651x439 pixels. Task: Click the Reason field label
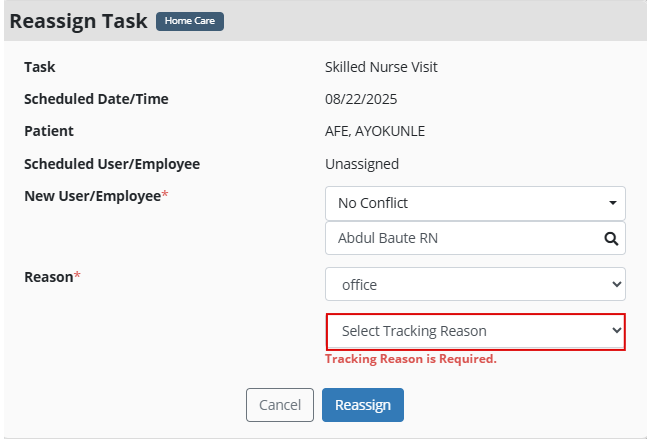[49, 277]
